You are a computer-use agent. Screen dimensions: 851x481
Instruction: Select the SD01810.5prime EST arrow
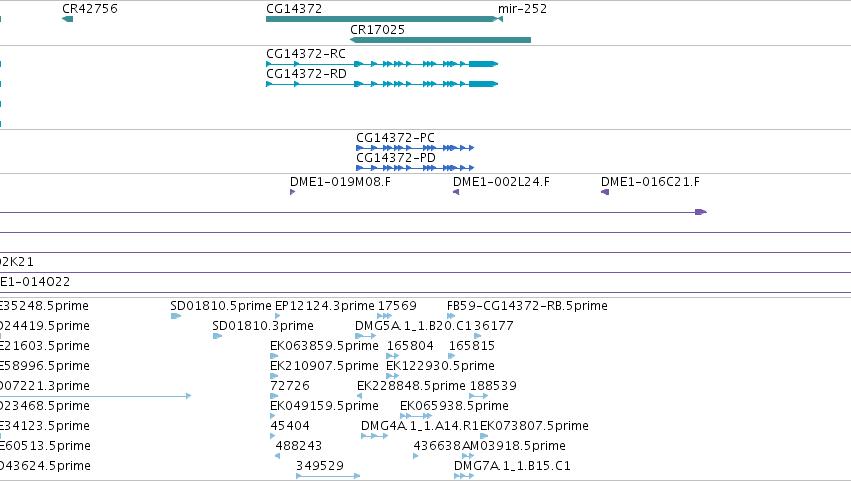point(175,316)
